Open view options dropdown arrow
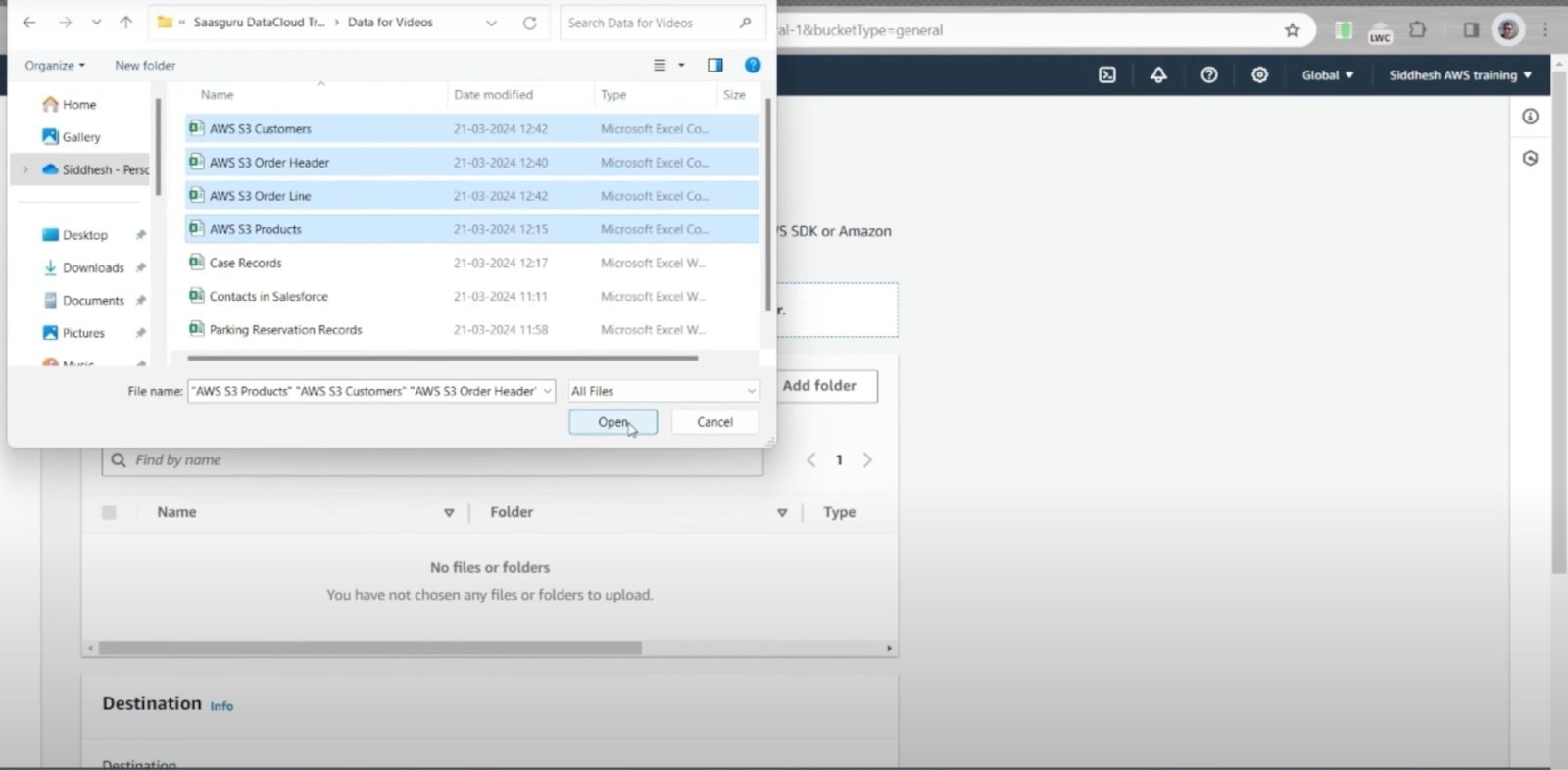This screenshot has width=1568, height=770. pyautogui.click(x=681, y=66)
